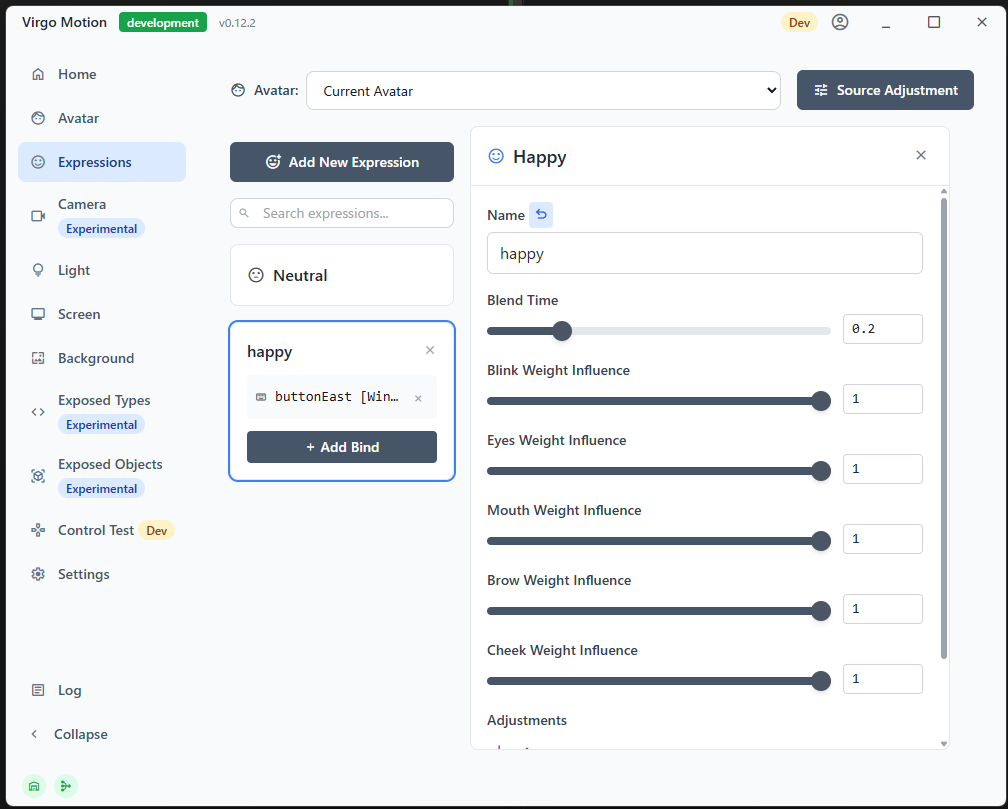The width and height of the screenshot is (1008, 809).
Task: Click the Exposed Objects gear-target icon
Action: point(38,474)
